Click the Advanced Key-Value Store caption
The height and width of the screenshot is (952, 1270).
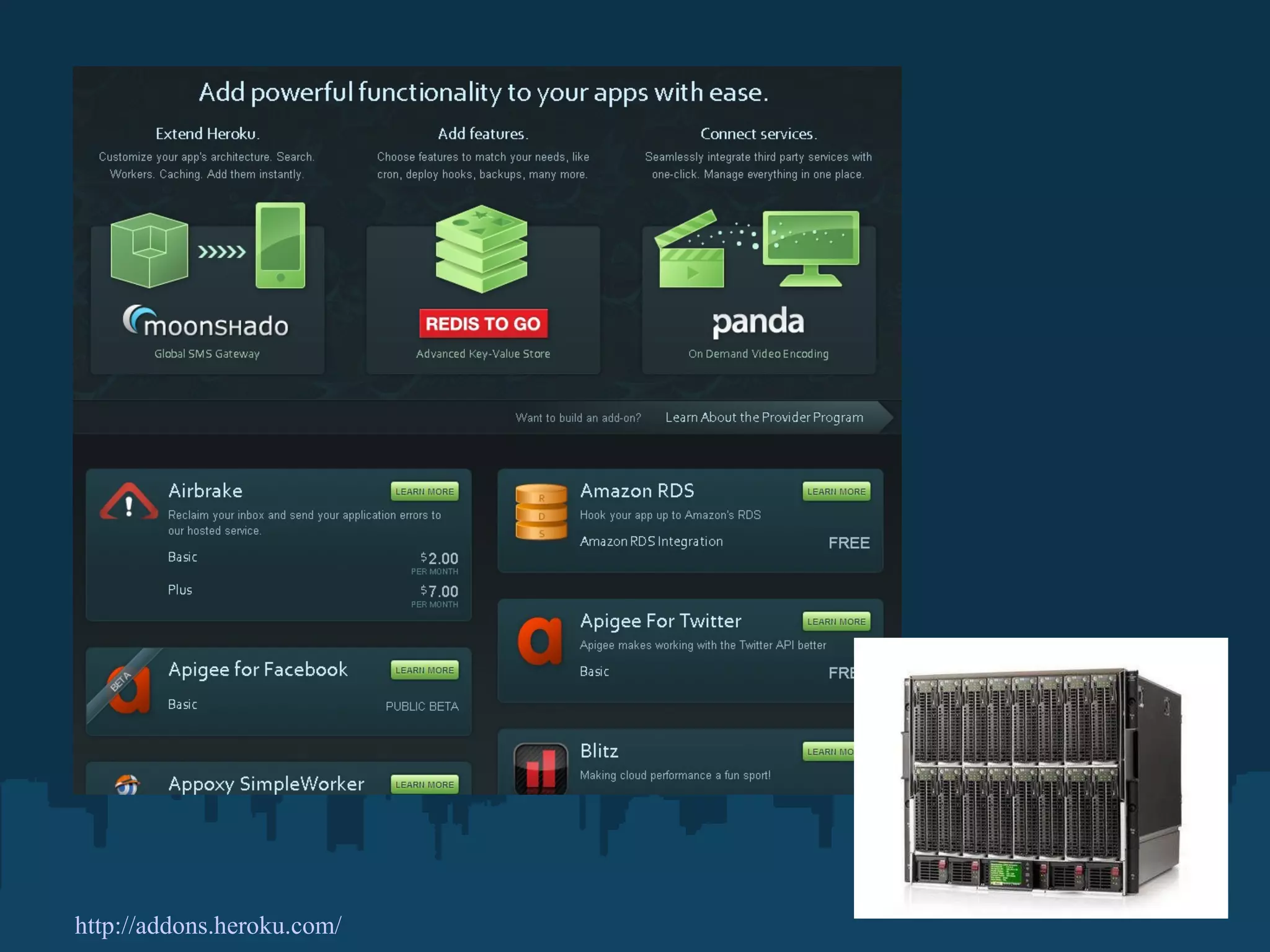[x=483, y=354]
